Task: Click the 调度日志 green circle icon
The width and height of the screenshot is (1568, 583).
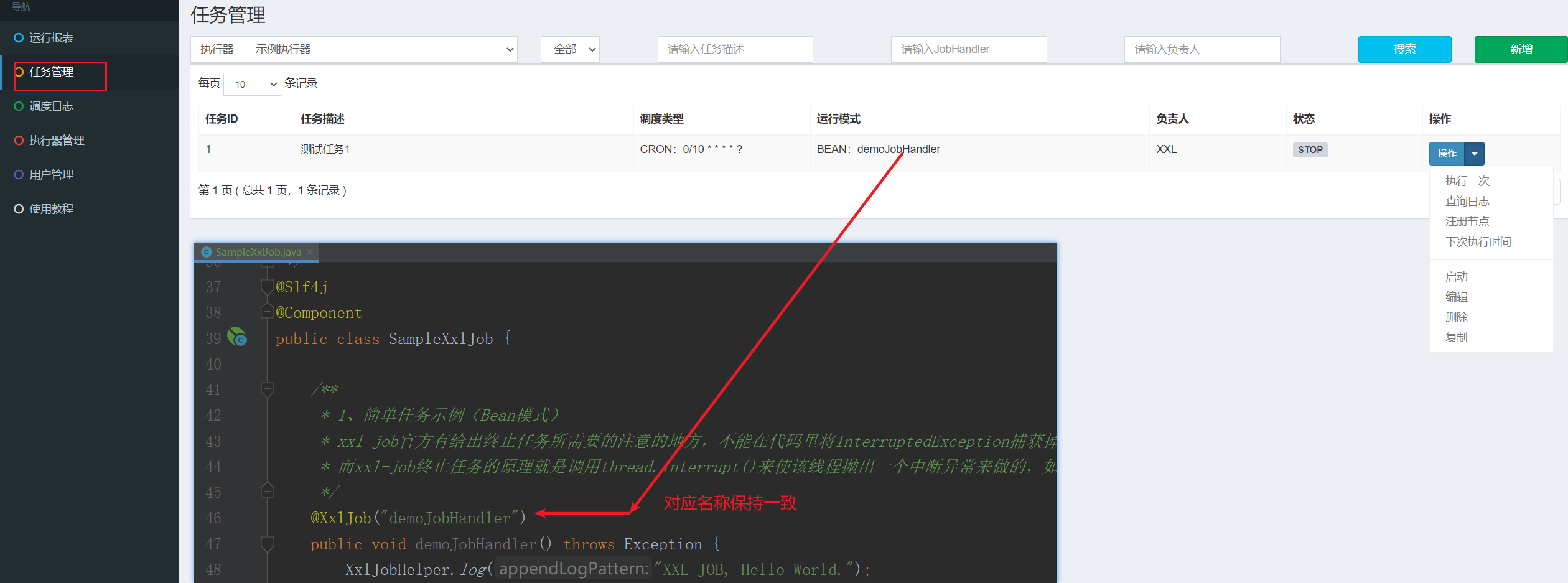Action: point(19,106)
